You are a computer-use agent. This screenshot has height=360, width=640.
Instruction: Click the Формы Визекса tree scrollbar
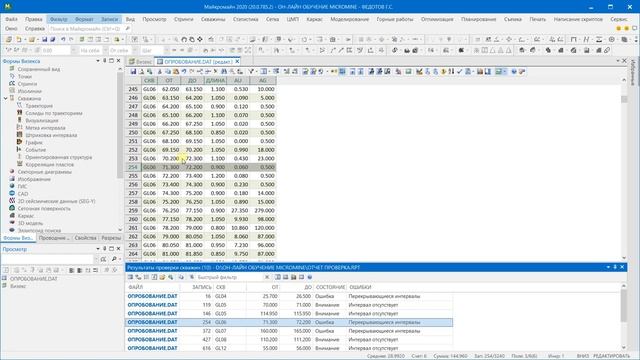(120, 124)
